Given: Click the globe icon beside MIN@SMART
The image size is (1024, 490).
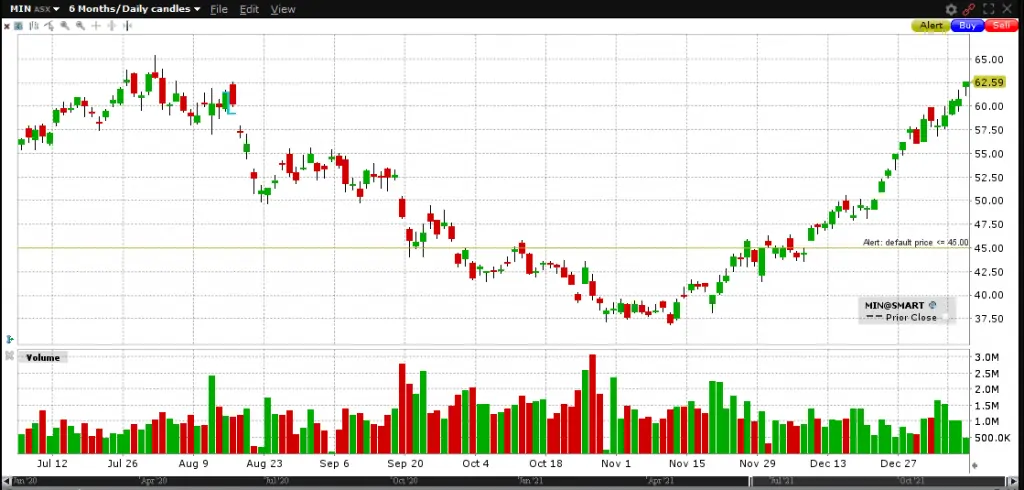Looking at the screenshot, I should point(932,304).
